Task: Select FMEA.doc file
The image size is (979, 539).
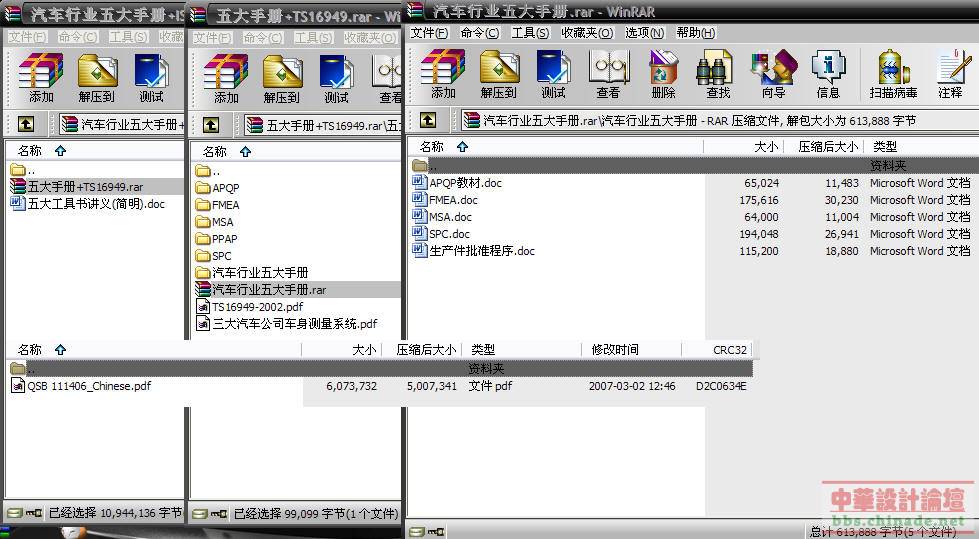Action: pos(445,200)
